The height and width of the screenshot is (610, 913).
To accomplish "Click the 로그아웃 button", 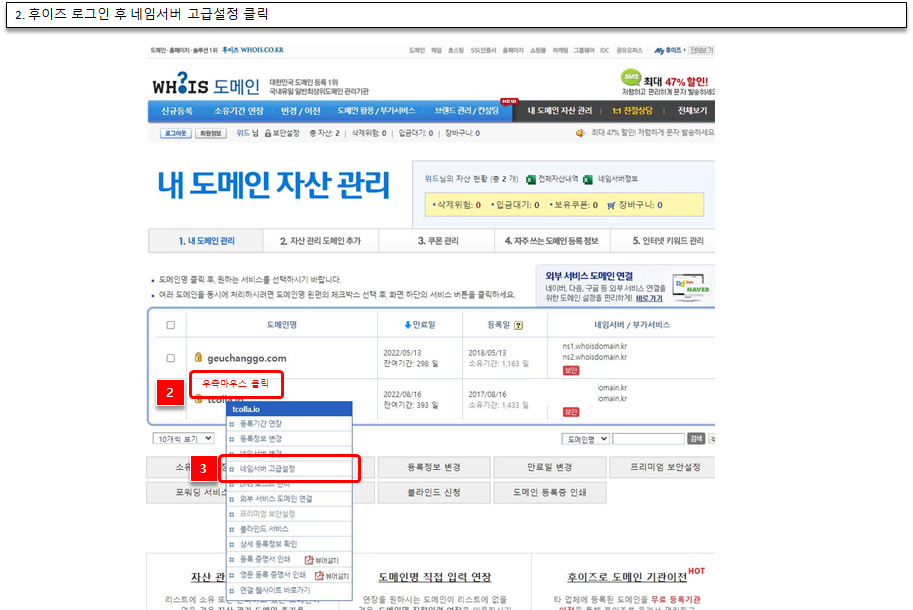I will point(175,133).
